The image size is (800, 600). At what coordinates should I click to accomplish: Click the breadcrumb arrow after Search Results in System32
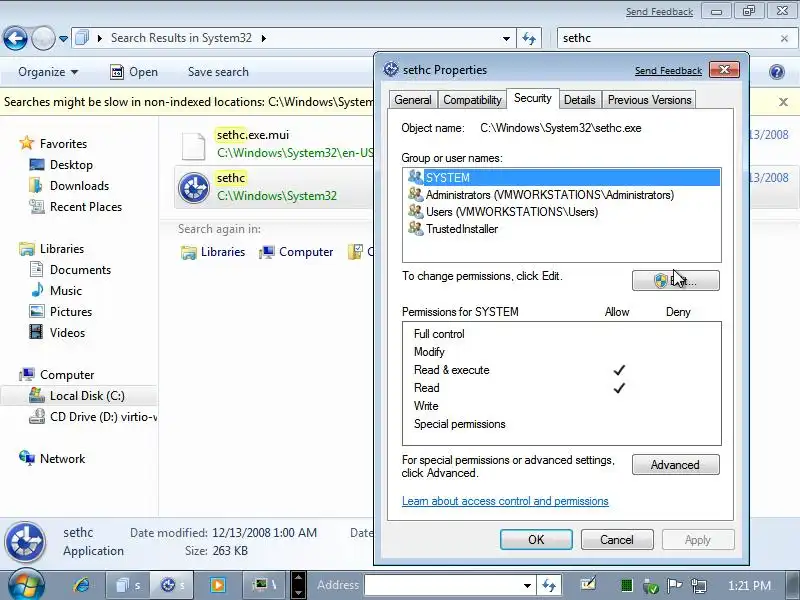point(263,38)
